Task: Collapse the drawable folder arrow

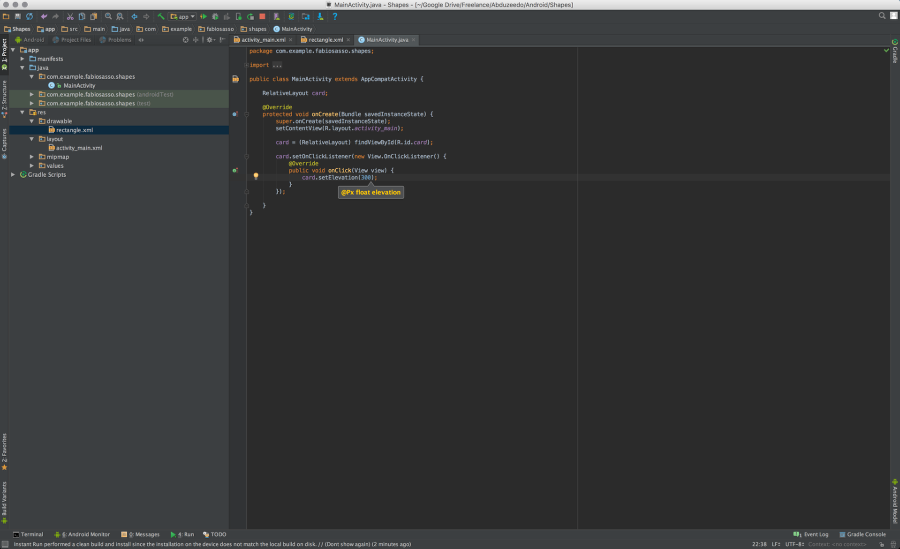Action: tap(32, 121)
